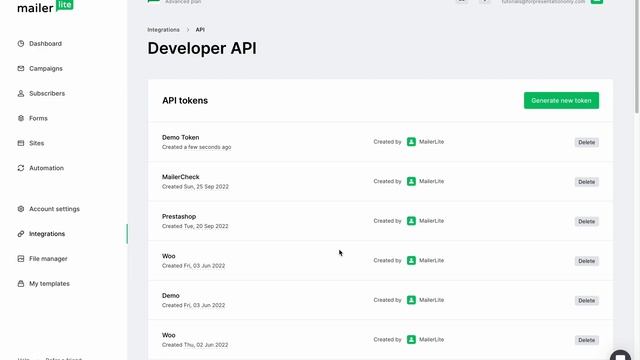Click the "MailerCheck" token name
Image resolution: width=640 pixels, height=360 pixels.
[180, 177]
